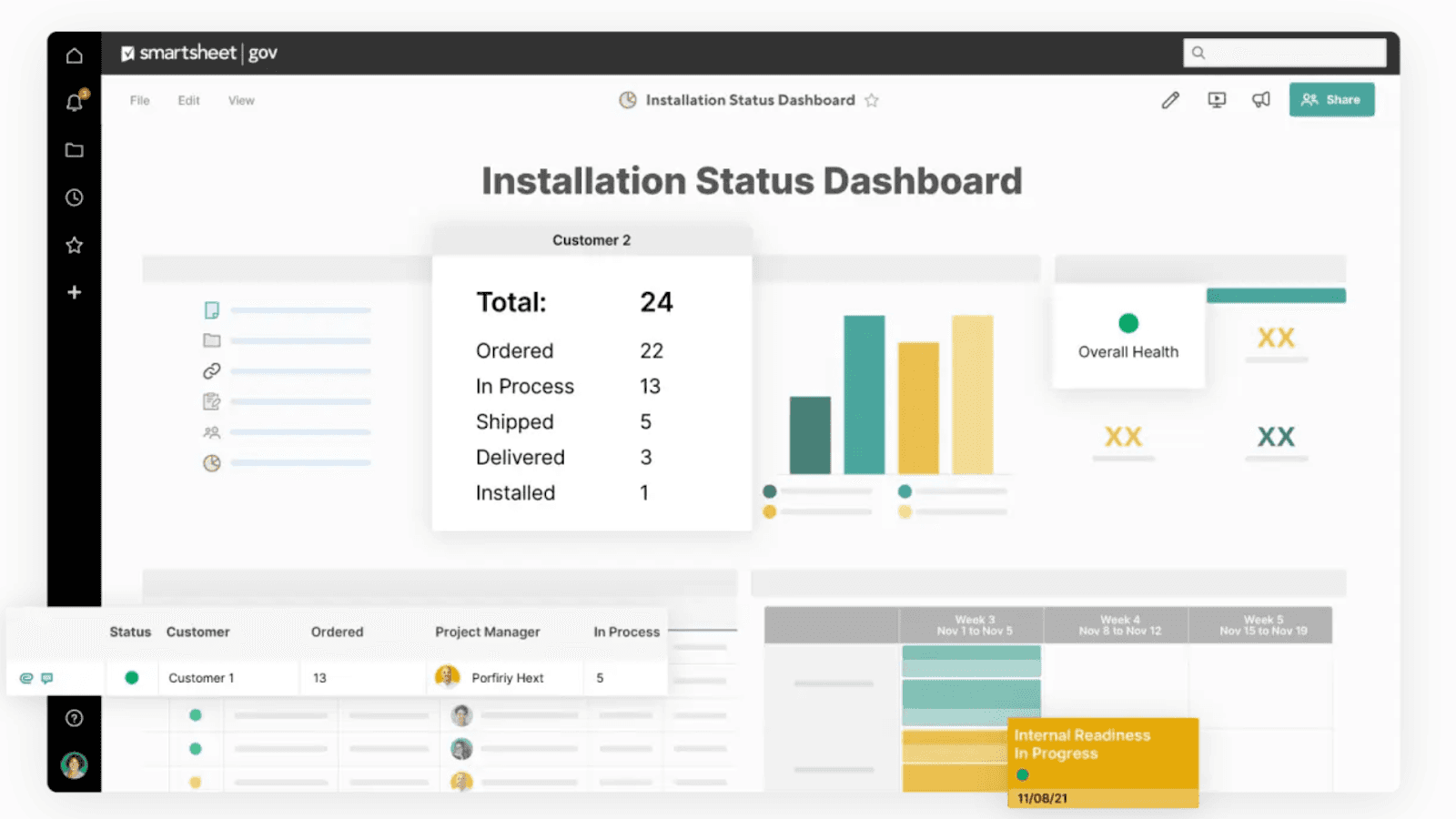This screenshot has height=819, width=1456.
Task: Click the Customer column header
Action: tap(197, 632)
